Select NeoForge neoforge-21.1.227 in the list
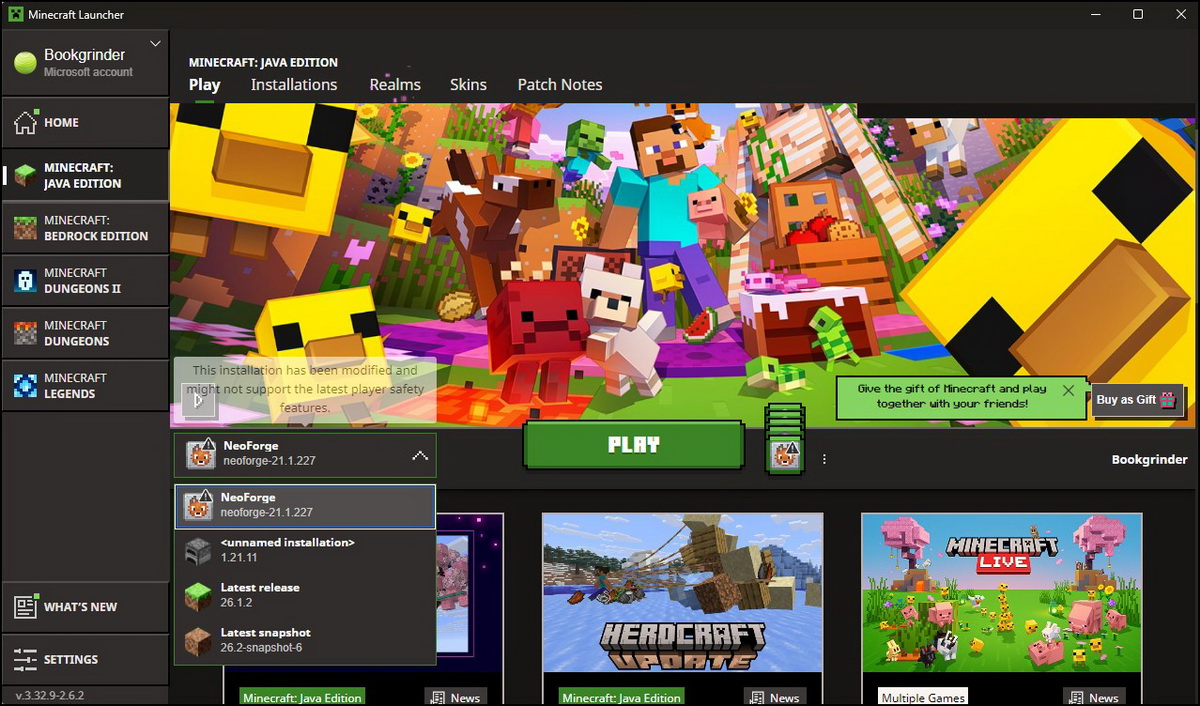This screenshot has height=706, width=1200. [x=305, y=506]
